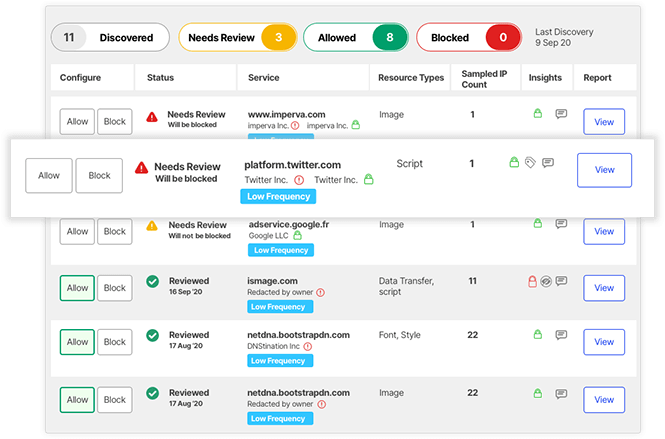Filter list to Allowed services
The image size is (665, 439).
pos(356,37)
